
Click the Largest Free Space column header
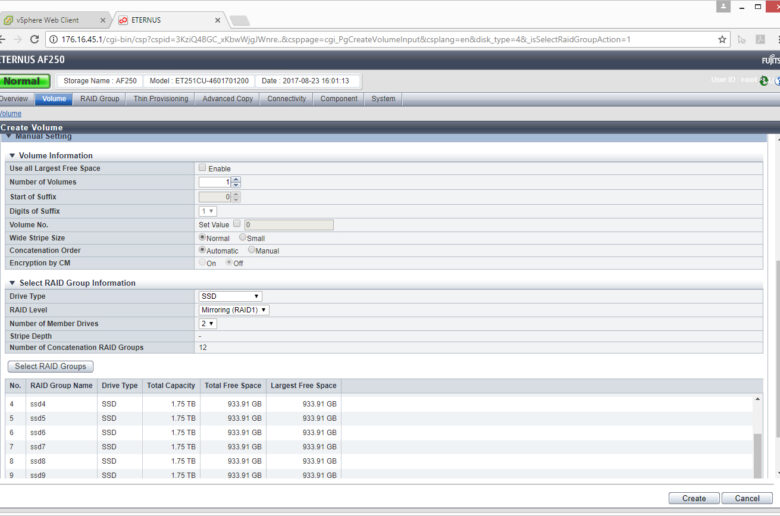click(x=303, y=386)
